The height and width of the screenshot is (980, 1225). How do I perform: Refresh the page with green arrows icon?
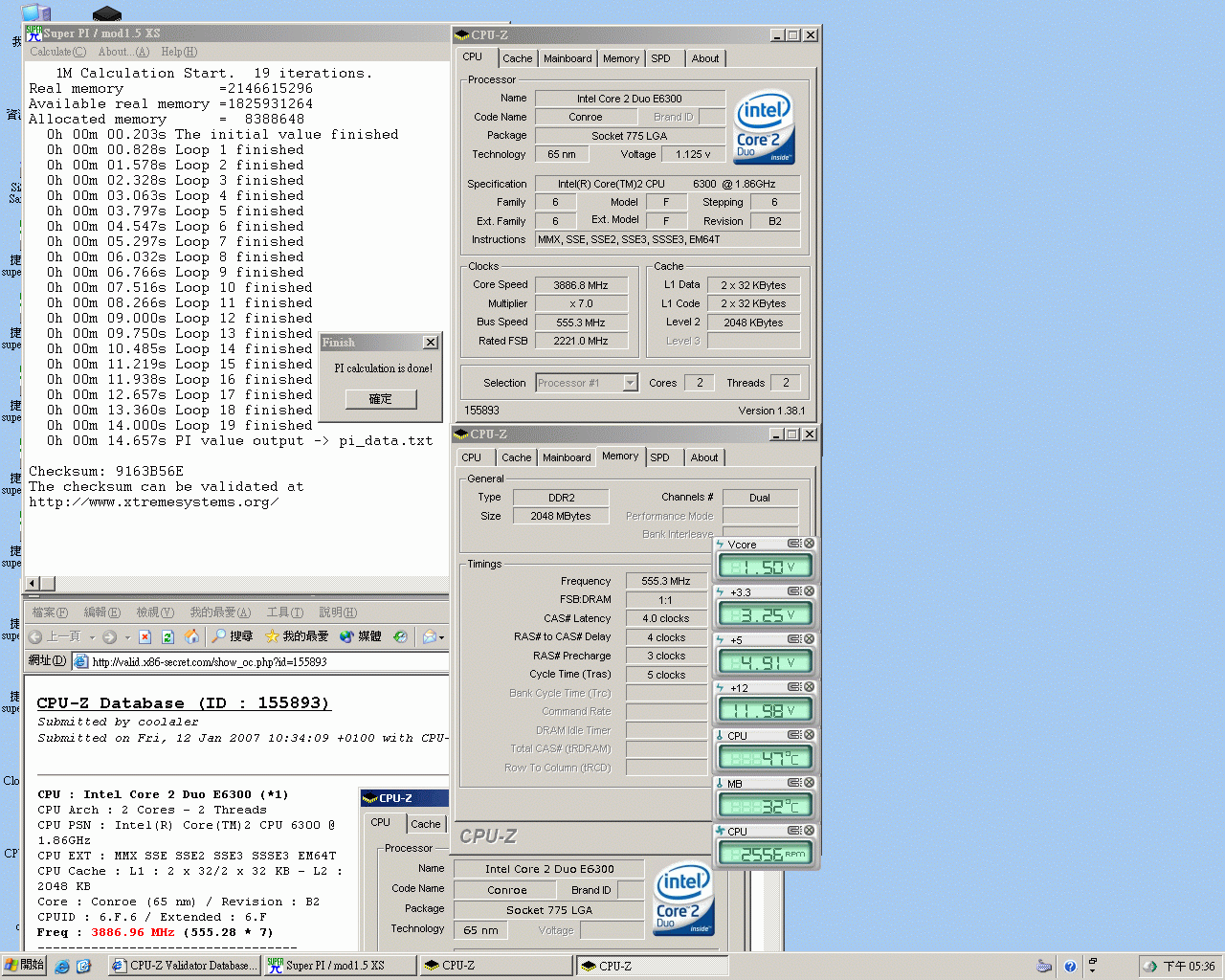[167, 636]
